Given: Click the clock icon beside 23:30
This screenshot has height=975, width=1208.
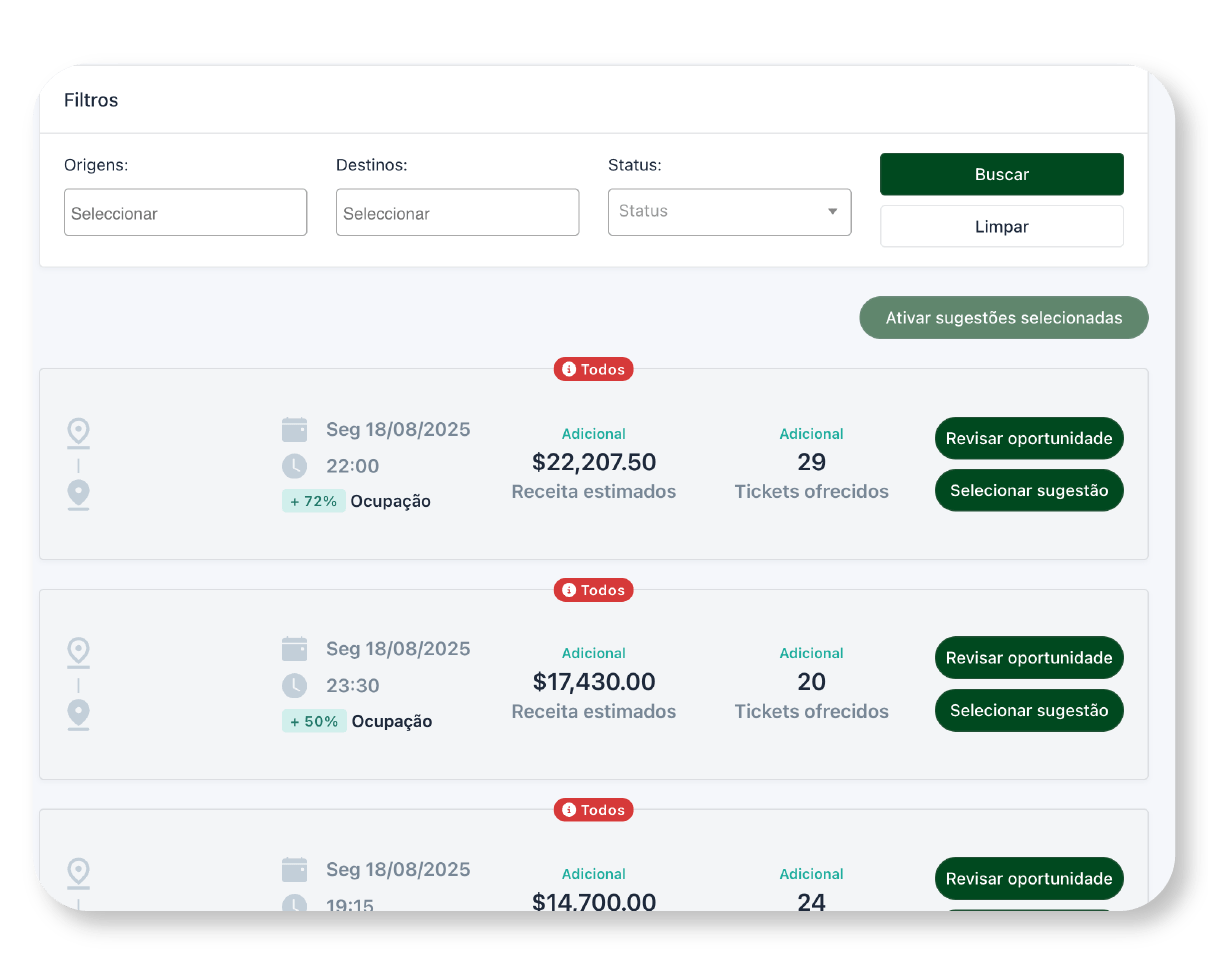Looking at the screenshot, I should (294, 686).
